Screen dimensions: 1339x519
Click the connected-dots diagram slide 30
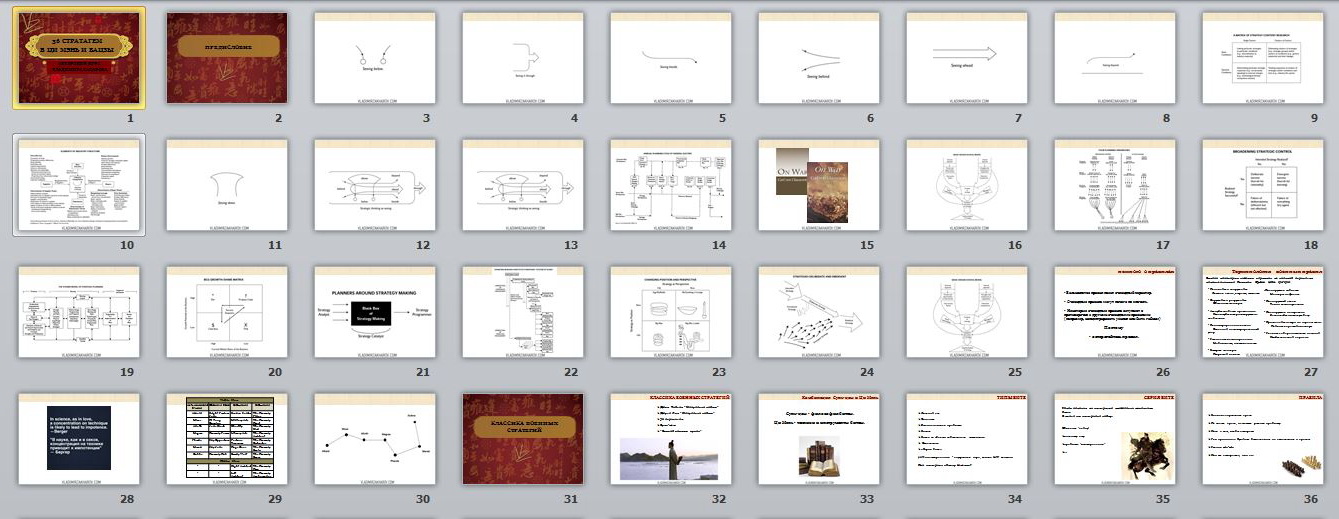coord(375,438)
